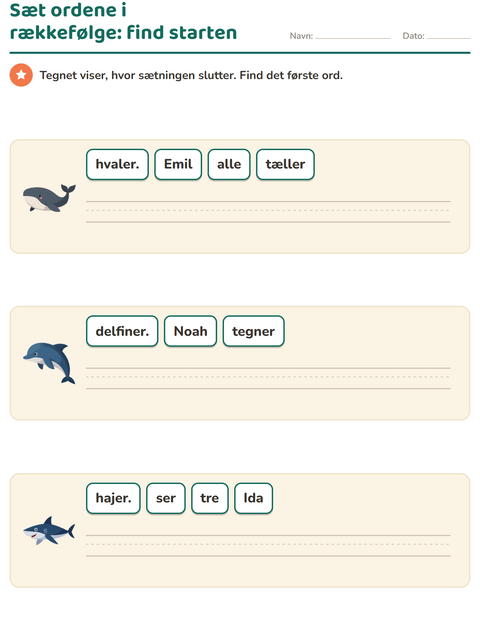The height and width of the screenshot is (620, 480).
Task: Click the writing lines under the dolphin words
Action: (x=268, y=378)
